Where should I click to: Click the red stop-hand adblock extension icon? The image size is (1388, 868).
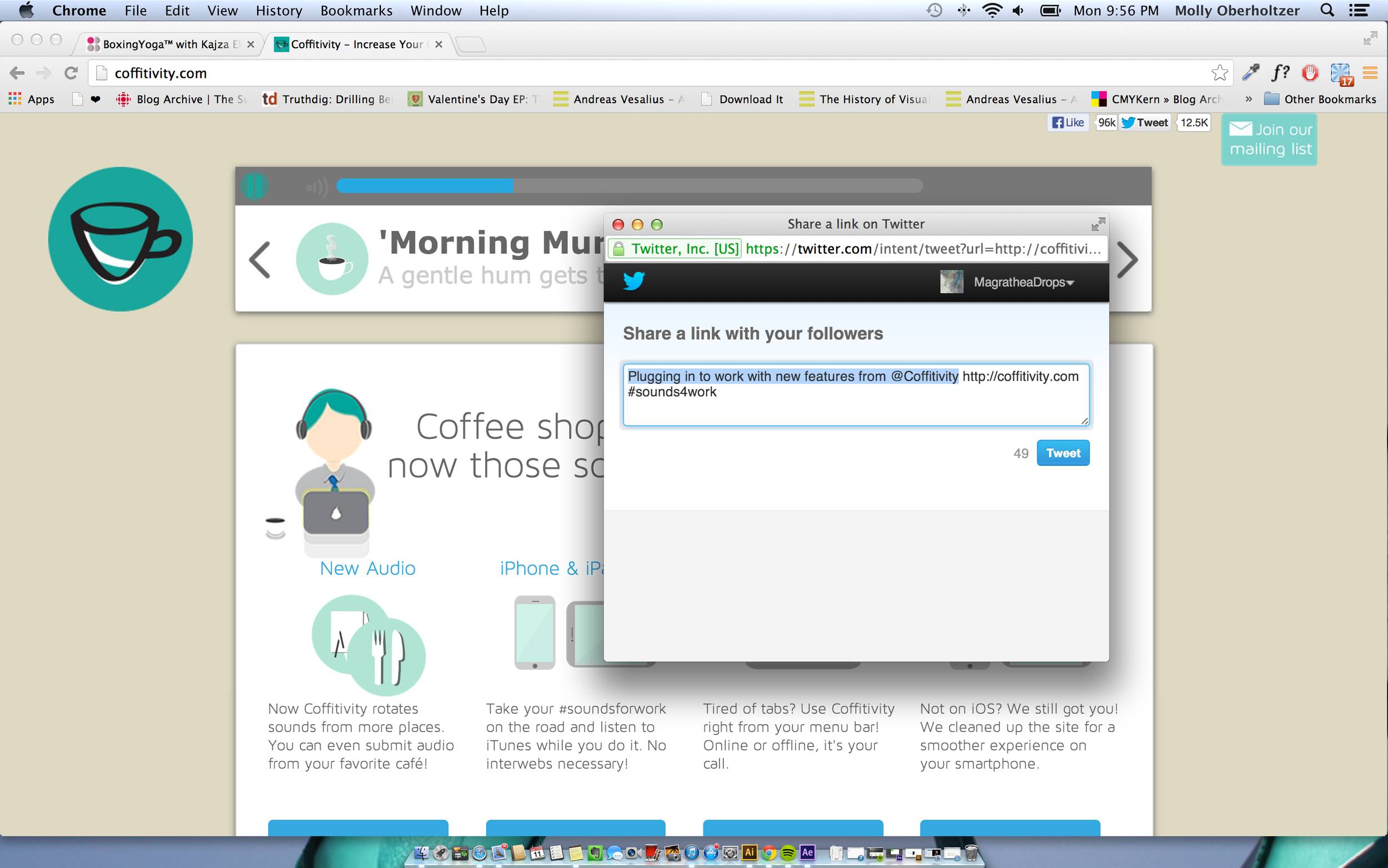point(1310,72)
